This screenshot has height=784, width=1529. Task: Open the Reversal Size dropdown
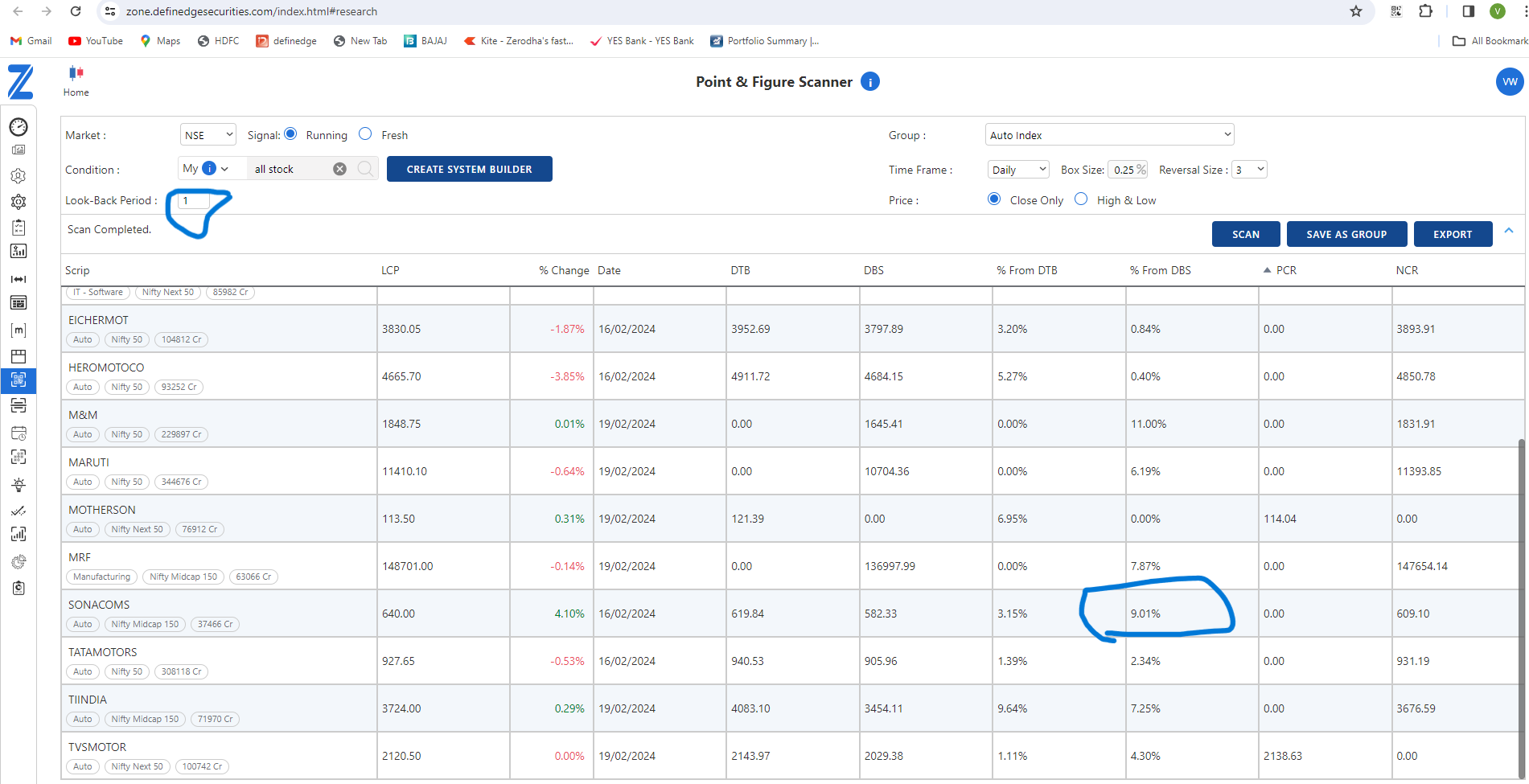pyautogui.click(x=1250, y=170)
